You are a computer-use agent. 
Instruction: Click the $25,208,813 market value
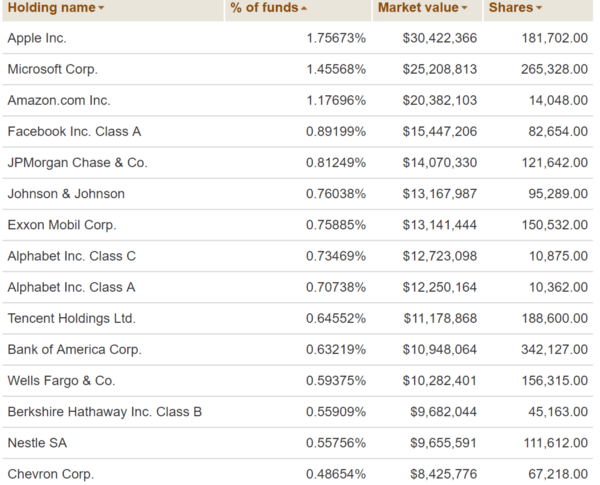[440, 69]
